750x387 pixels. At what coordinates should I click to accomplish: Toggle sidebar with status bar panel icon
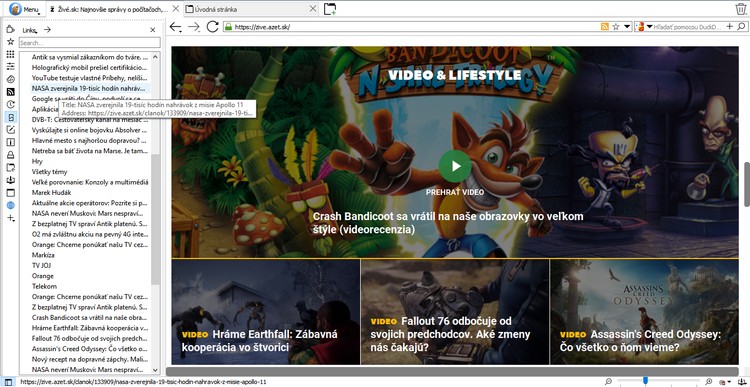click(8, 382)
